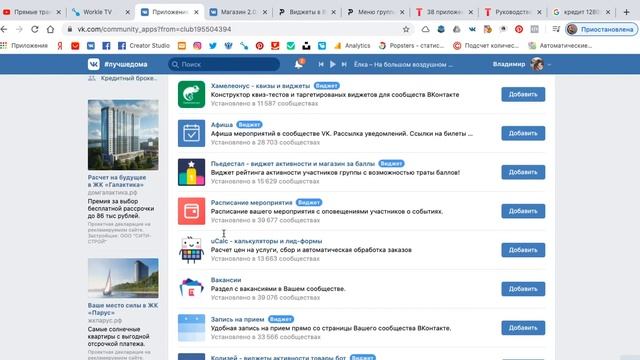The height and width of the screenshot is (360, 640).
Task: Open the Афиша calendar app icon
Action: point(191,133)
